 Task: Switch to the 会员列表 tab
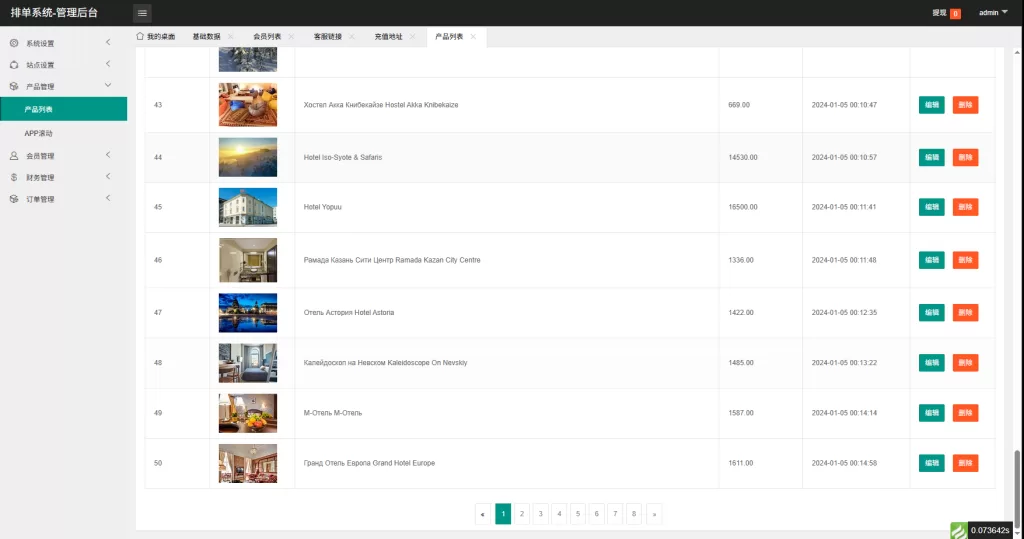coord(267,36)
